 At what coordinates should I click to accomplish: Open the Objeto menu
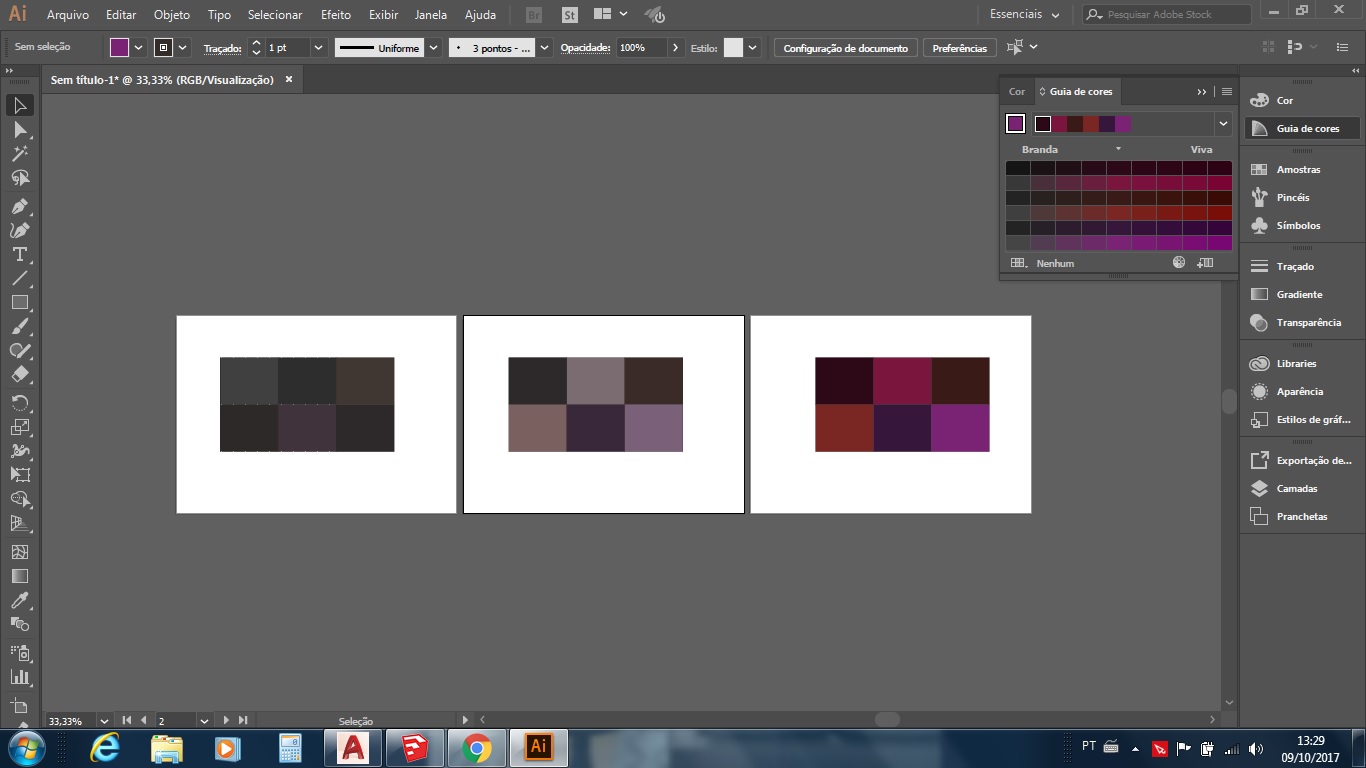(x=172, y=15)
